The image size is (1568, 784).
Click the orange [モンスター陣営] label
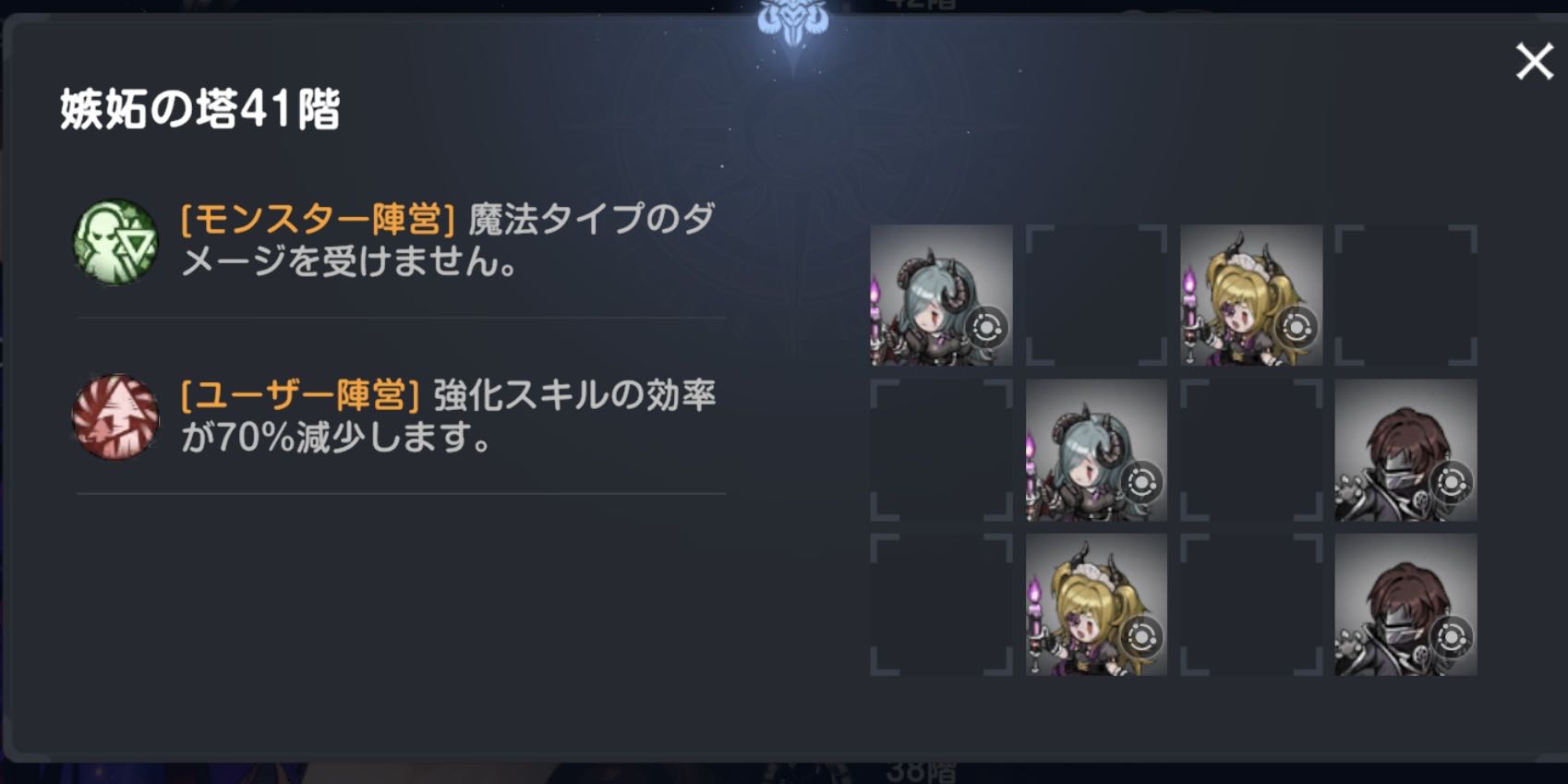click(318, 220)
